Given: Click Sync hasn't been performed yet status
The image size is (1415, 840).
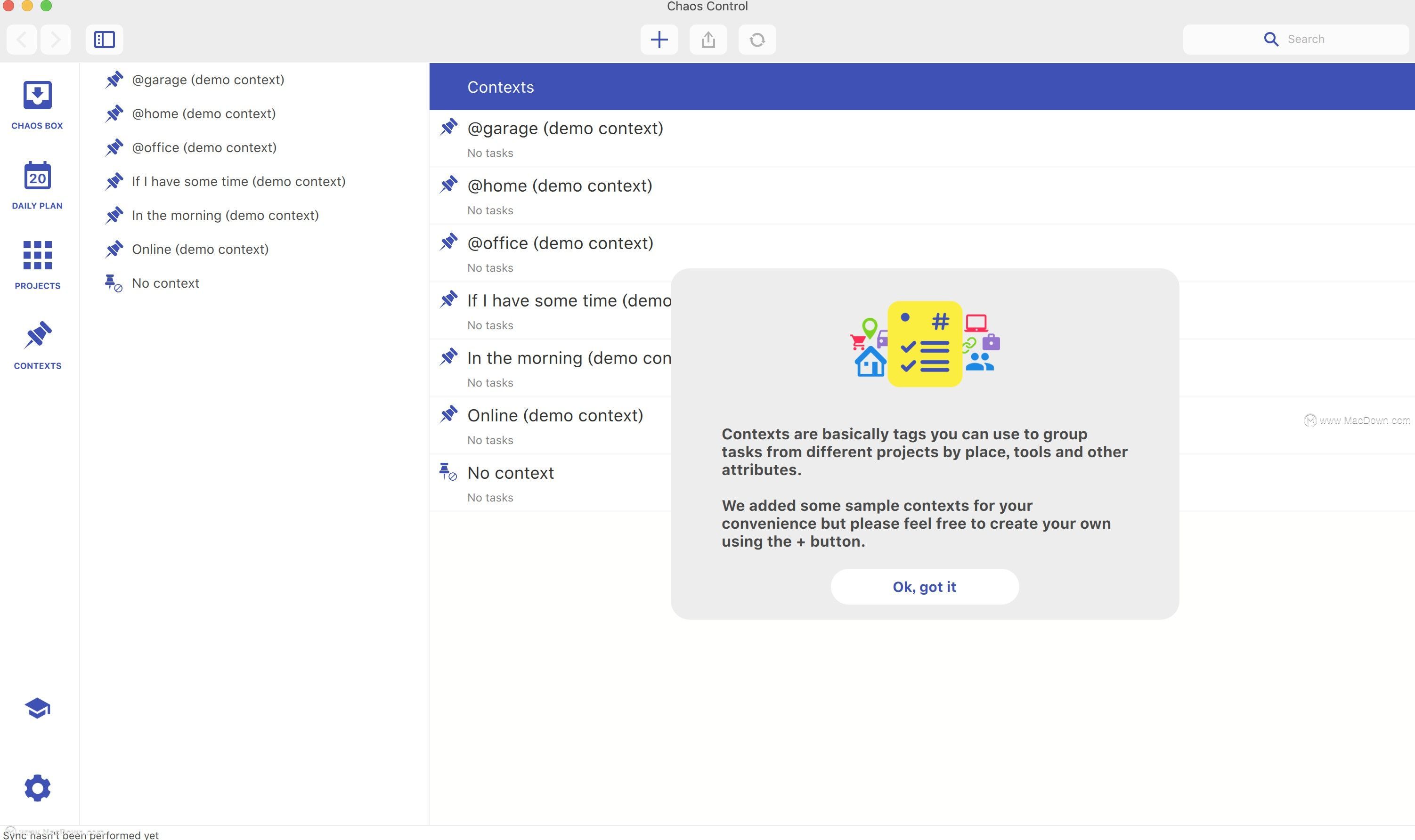Looking at the screenshot, I should pos(81,834).
